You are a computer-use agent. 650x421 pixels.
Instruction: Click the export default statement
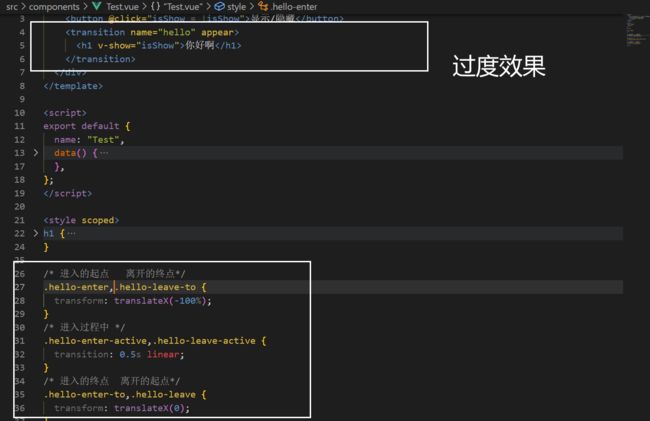pos(81,126)
